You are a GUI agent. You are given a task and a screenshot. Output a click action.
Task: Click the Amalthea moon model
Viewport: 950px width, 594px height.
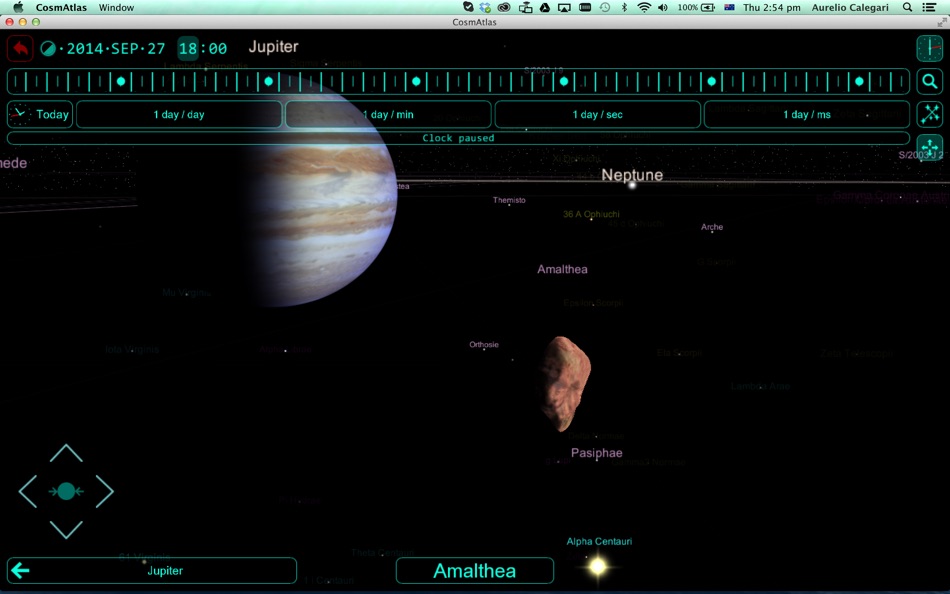(563, 384)
